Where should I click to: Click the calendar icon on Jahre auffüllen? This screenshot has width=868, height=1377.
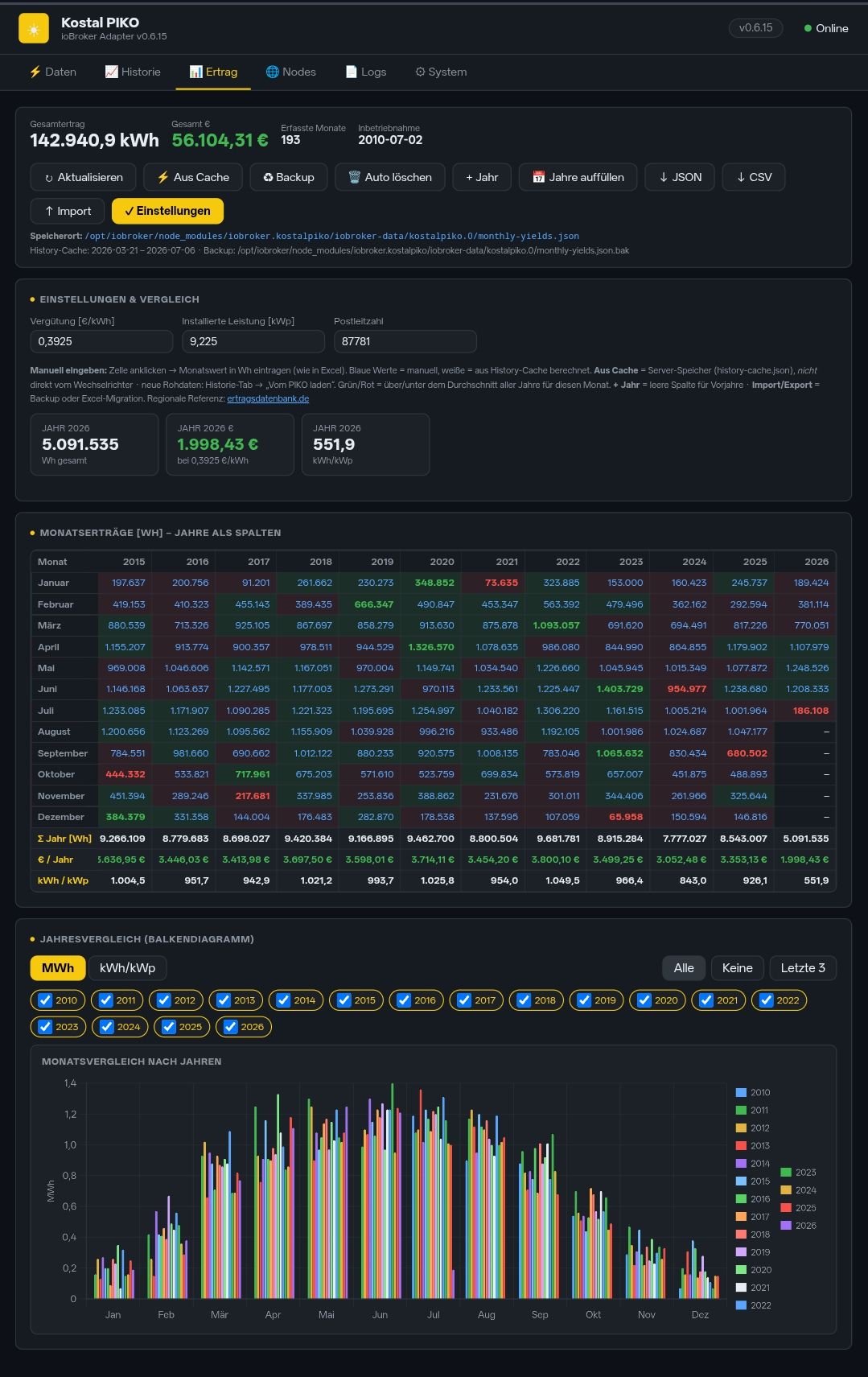(x=539, y=177)
